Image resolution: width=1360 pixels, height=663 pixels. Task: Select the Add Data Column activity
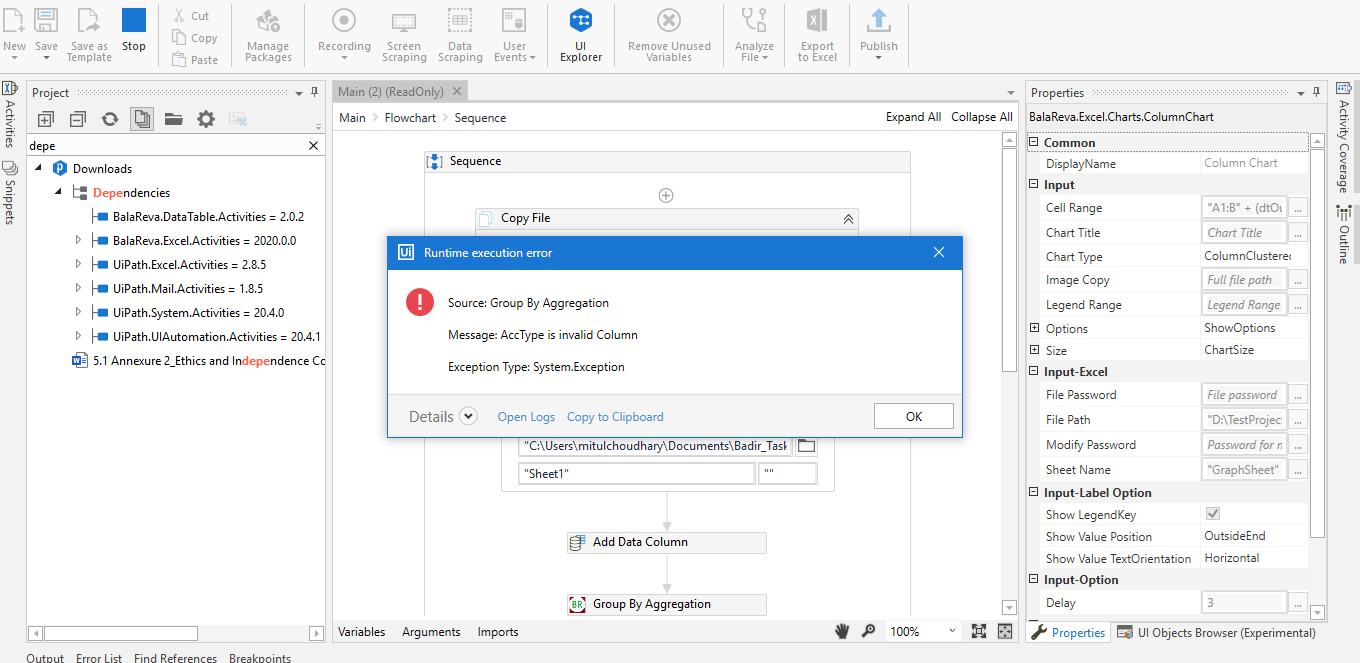tap(666, 542)
